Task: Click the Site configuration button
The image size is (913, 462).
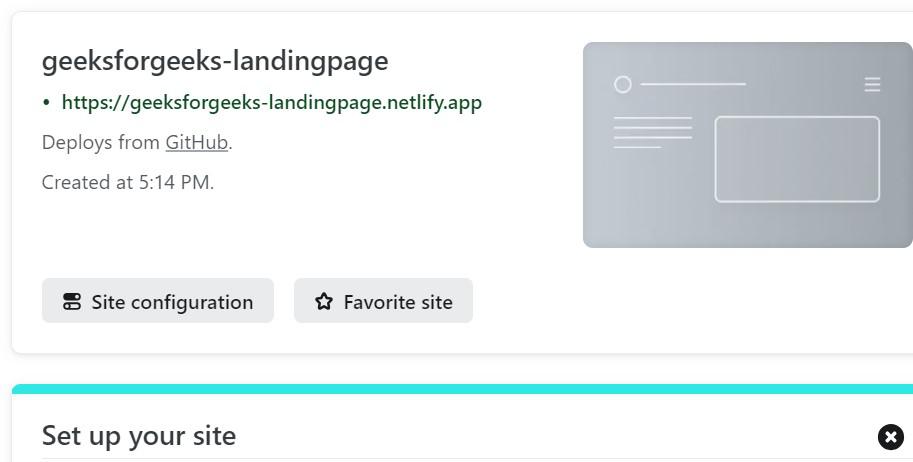Action: pyautogui.click(x=157, y=301)
